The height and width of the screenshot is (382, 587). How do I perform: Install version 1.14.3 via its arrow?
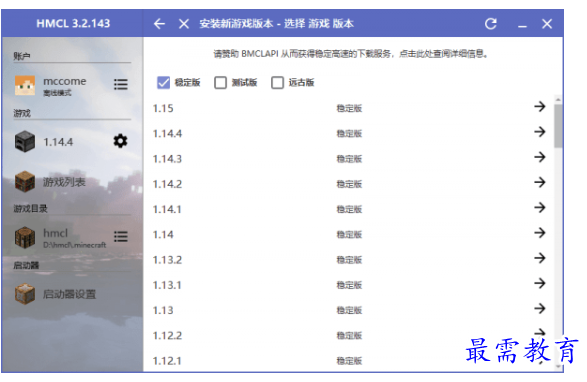tap(539, 157)
